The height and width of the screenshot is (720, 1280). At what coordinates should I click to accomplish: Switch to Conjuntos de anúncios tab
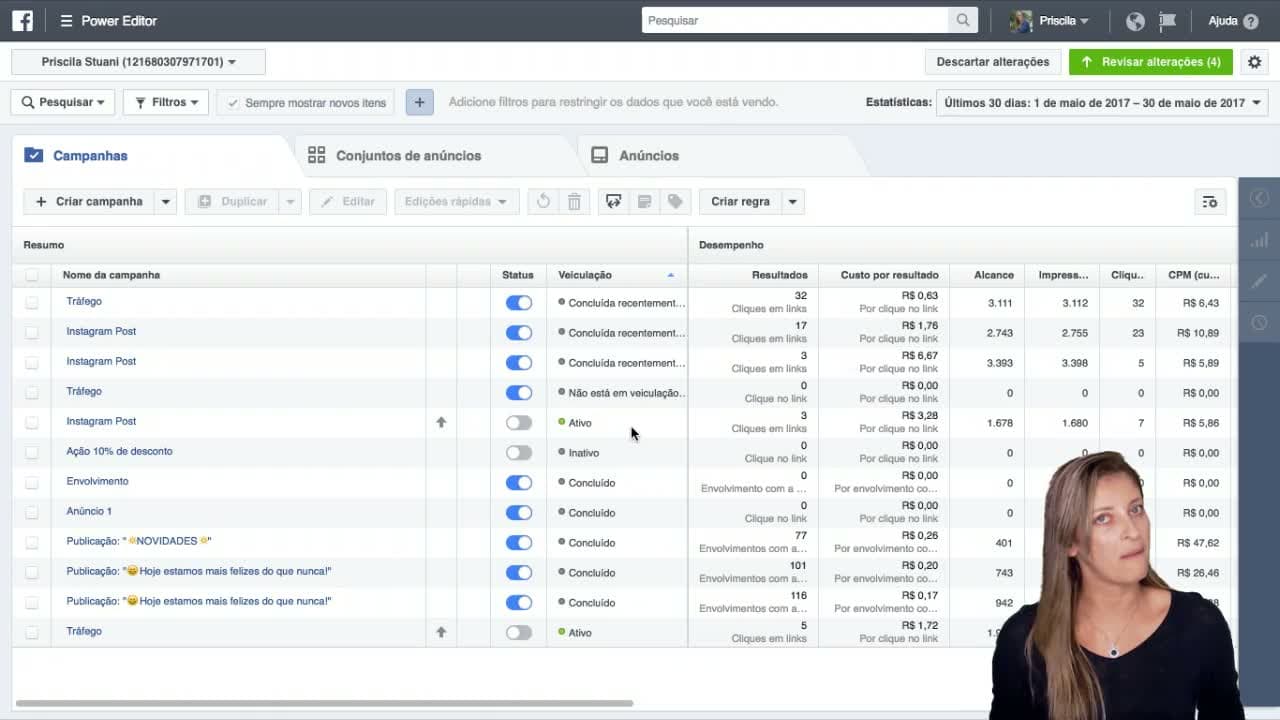tap(408, 156)
